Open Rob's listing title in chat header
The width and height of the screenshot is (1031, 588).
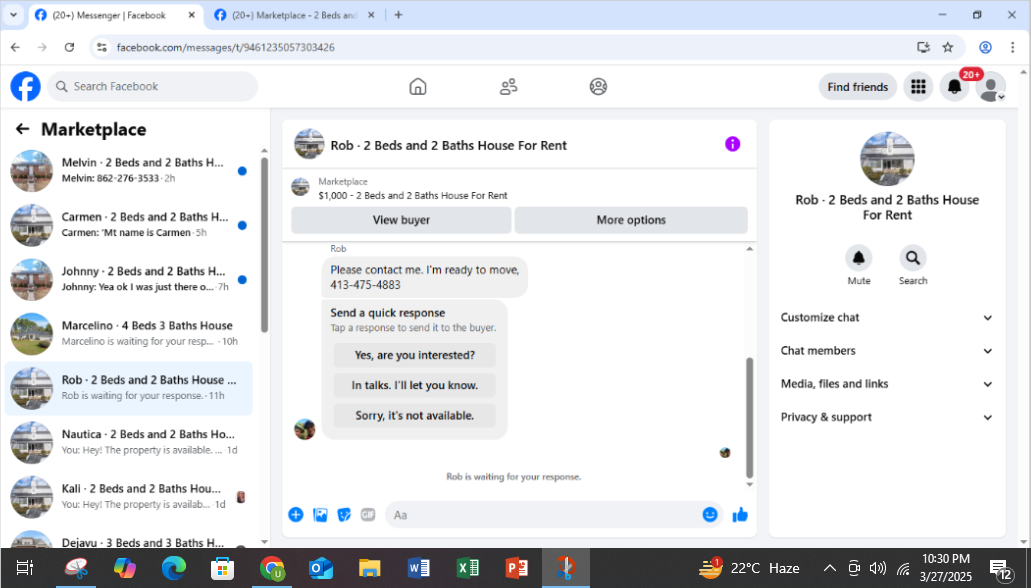[x=448, y=145]
